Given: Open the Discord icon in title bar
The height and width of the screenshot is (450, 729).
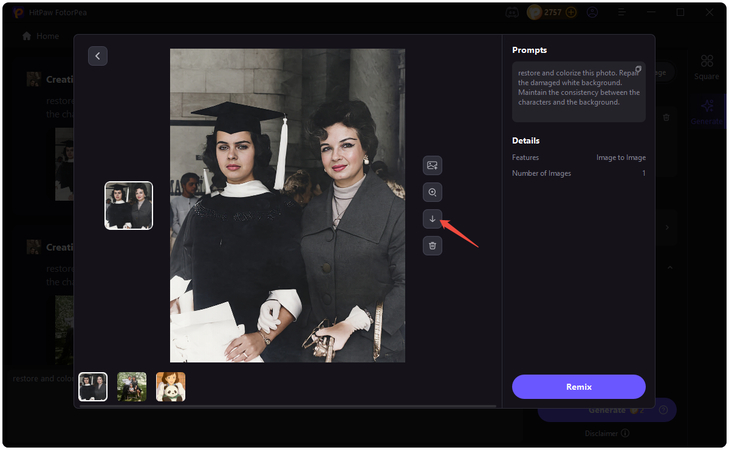Looking at the screenshot, I should [x=512, y=13].
